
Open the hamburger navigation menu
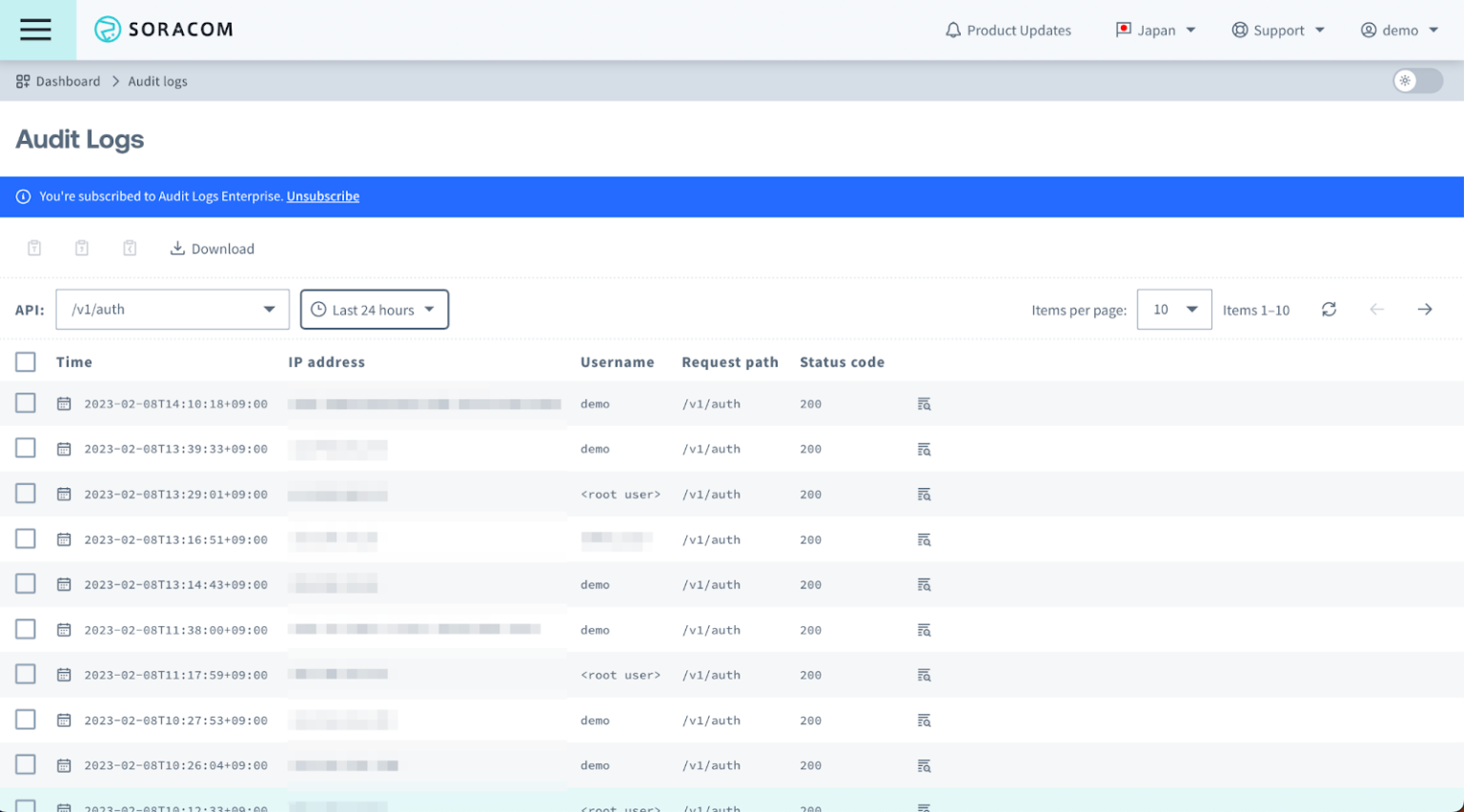[x=35, y=30]
